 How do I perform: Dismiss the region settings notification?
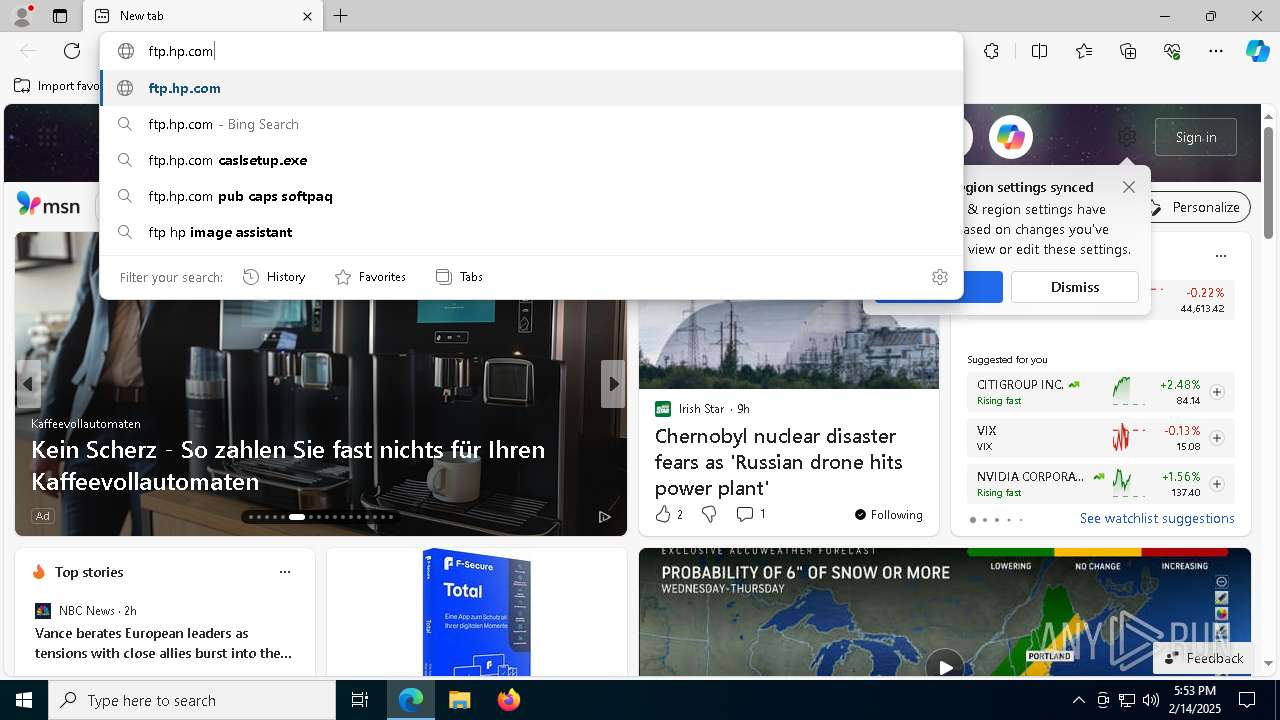pyautogui.click(x=1075, y=287)
